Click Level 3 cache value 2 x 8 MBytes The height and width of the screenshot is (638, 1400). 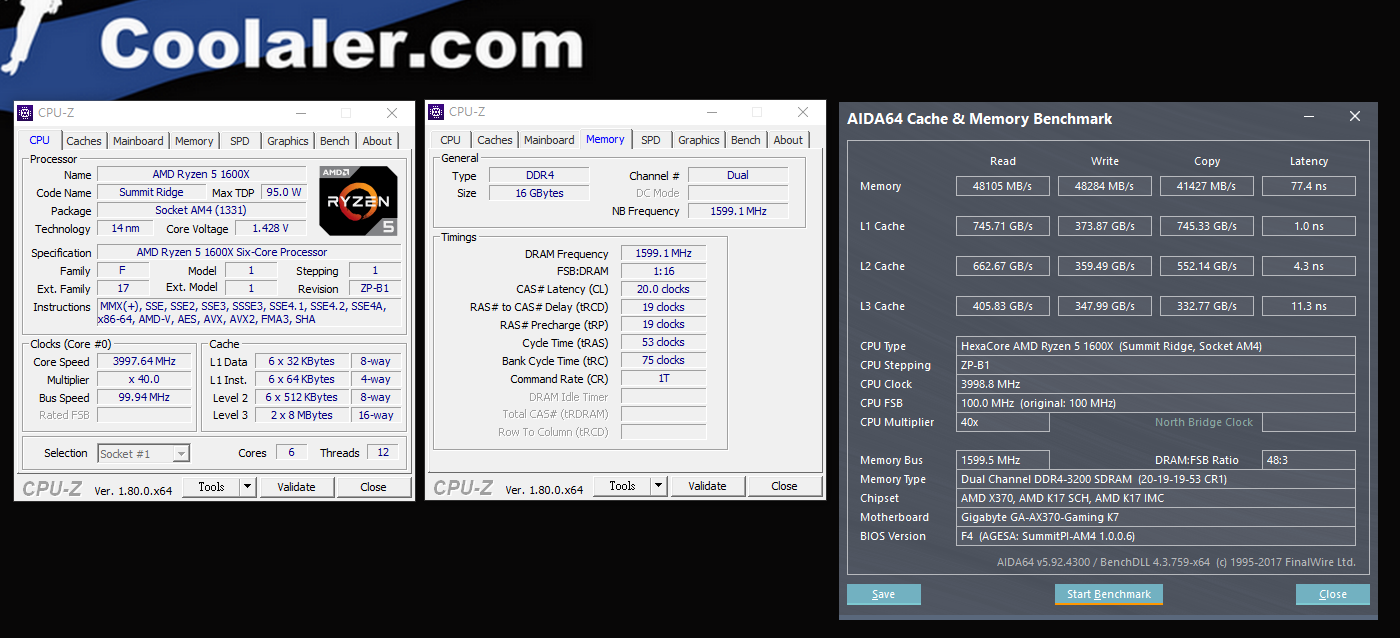(x=301, y=415)
